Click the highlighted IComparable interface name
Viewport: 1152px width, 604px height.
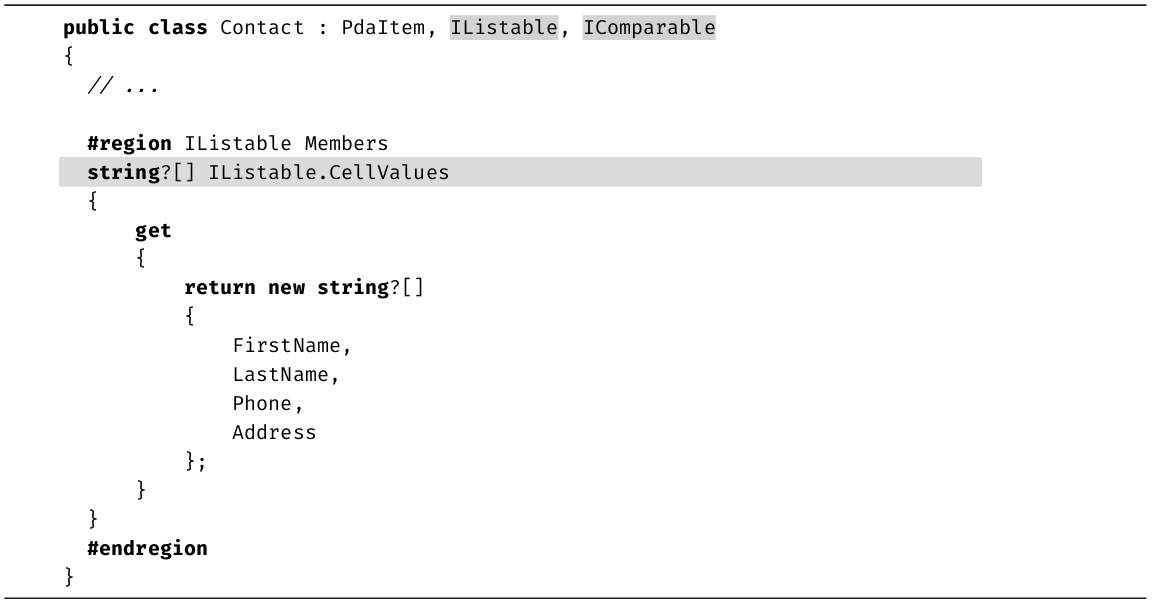click(649, 28)
